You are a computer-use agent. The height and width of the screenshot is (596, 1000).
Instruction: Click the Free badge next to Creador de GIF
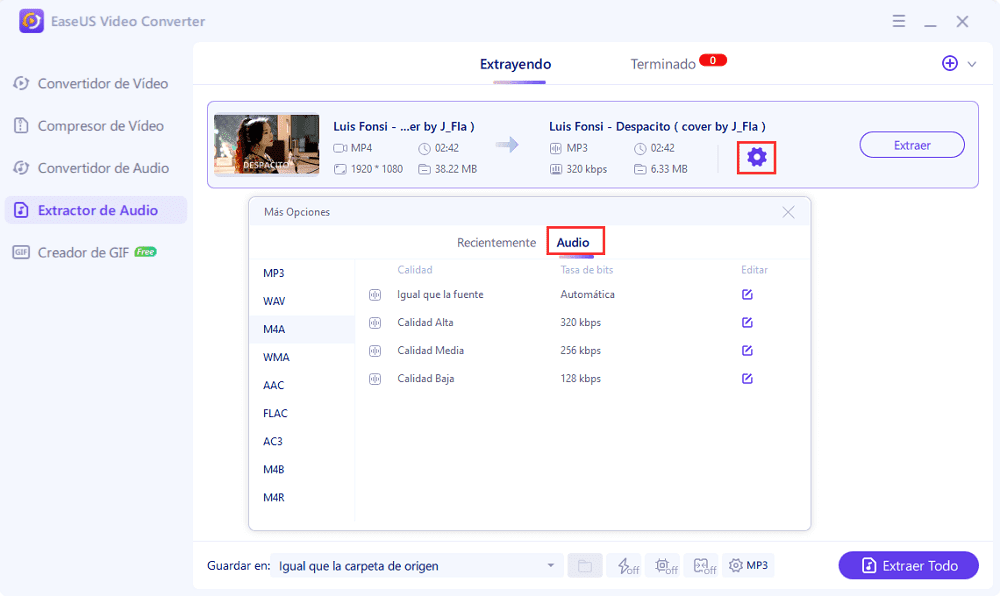145,252
